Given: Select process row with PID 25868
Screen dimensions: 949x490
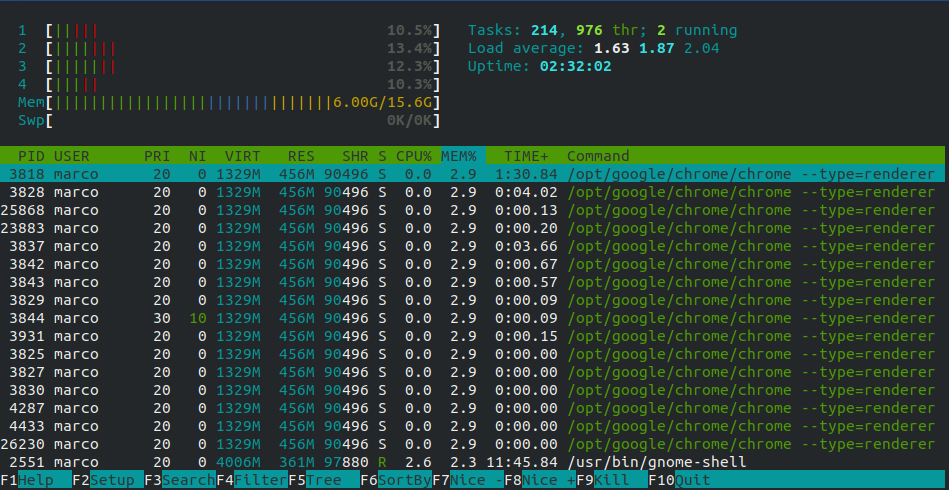Looking at the screenshot, I should click(472, 211).
